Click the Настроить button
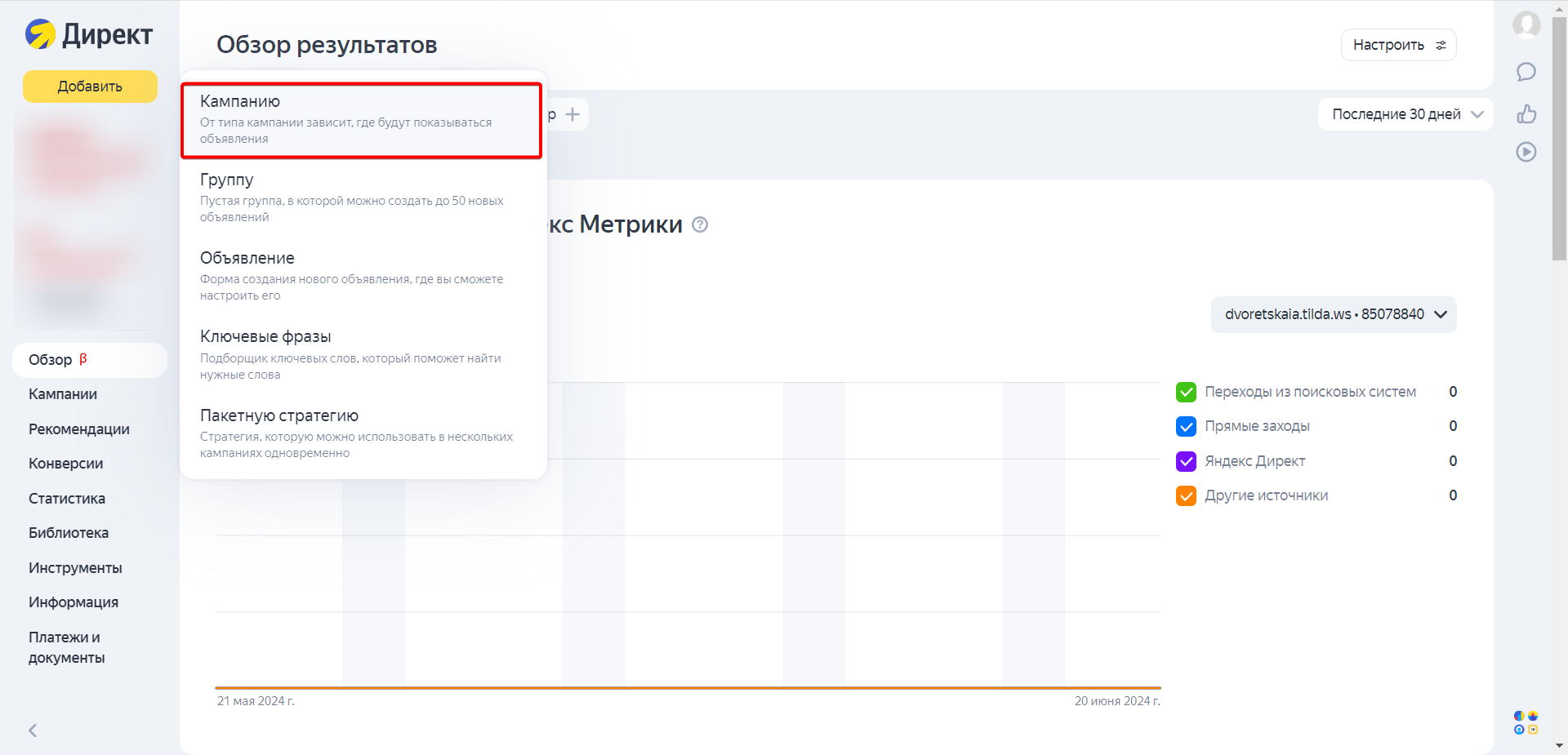The image size is (1568, 755). (x=1398, y=45)
